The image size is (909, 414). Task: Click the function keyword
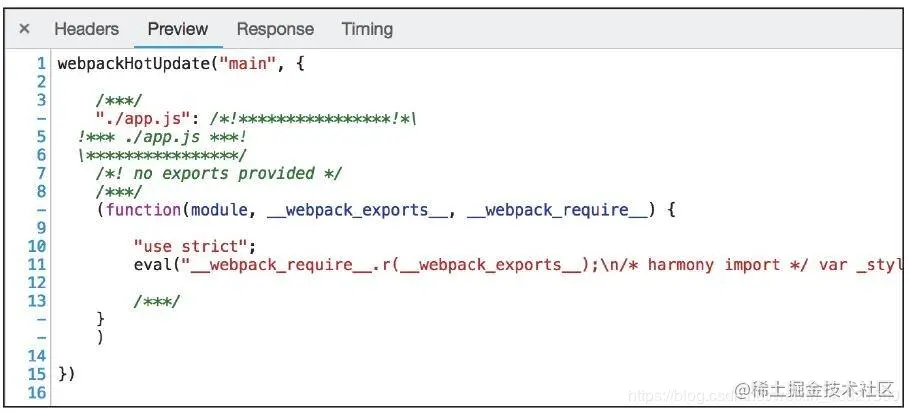pyautogui.click(x=143, y=210)
